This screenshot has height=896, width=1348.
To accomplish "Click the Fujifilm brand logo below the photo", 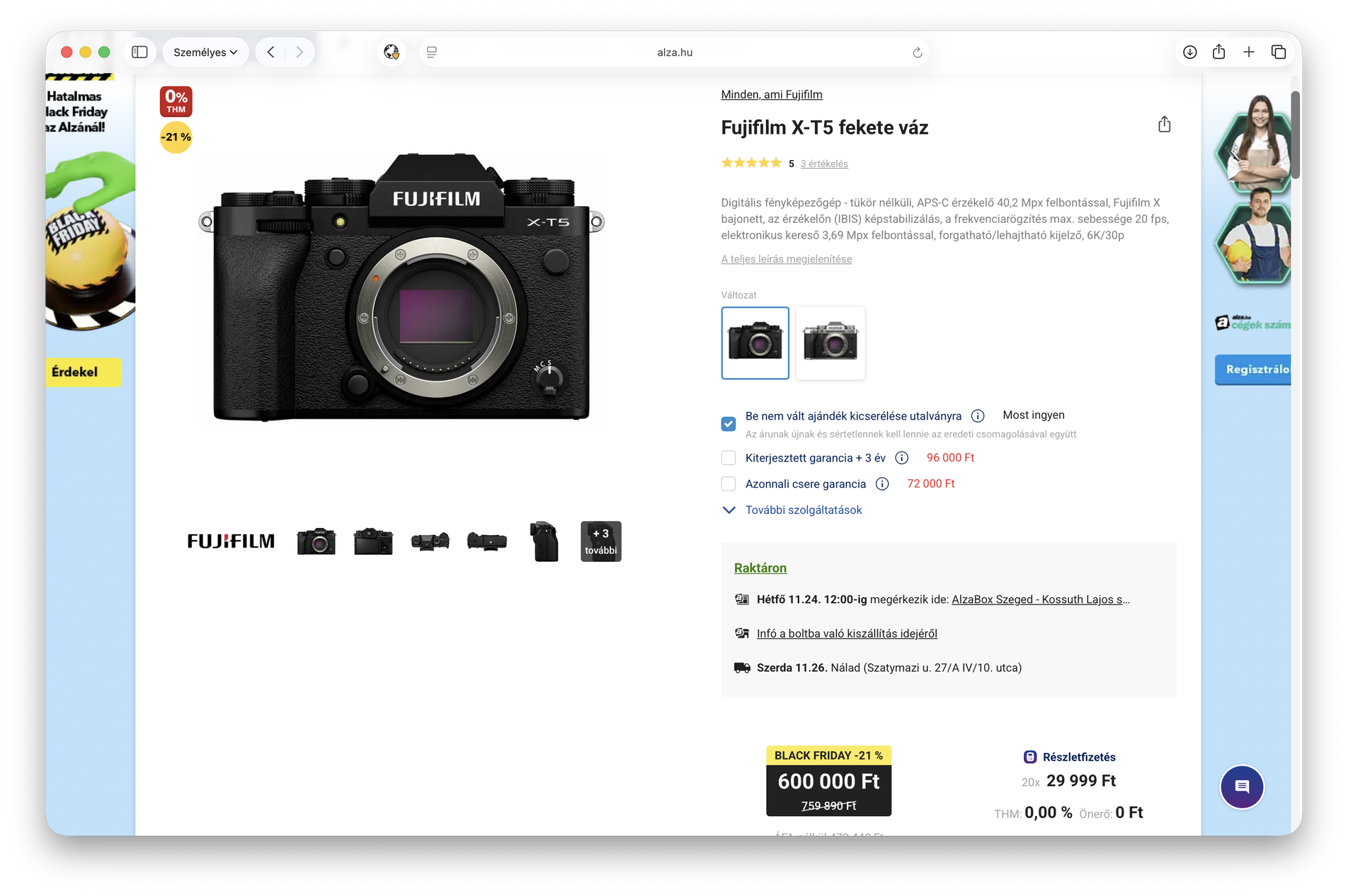I will pos(231,541).
